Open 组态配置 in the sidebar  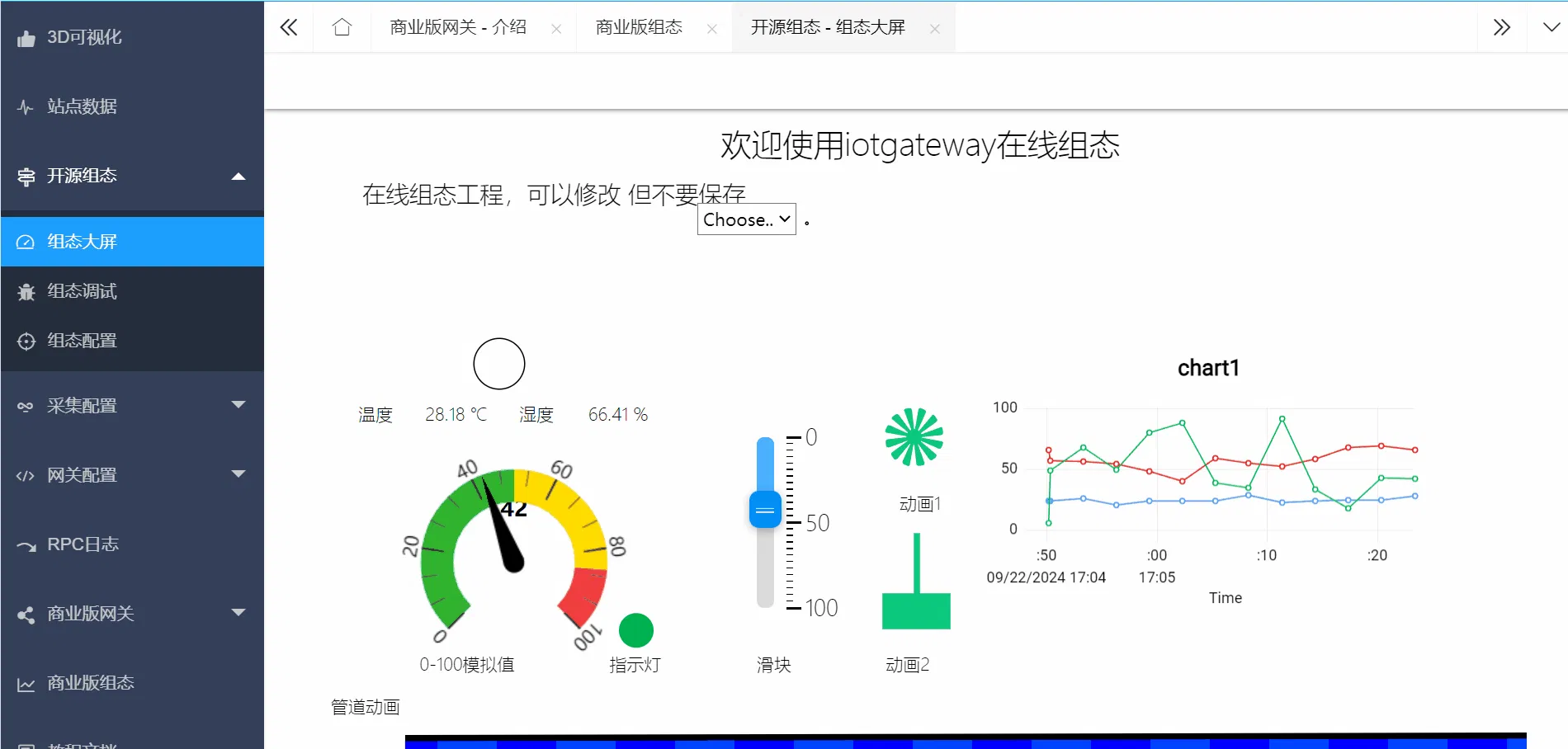click(x=82, y=341)
